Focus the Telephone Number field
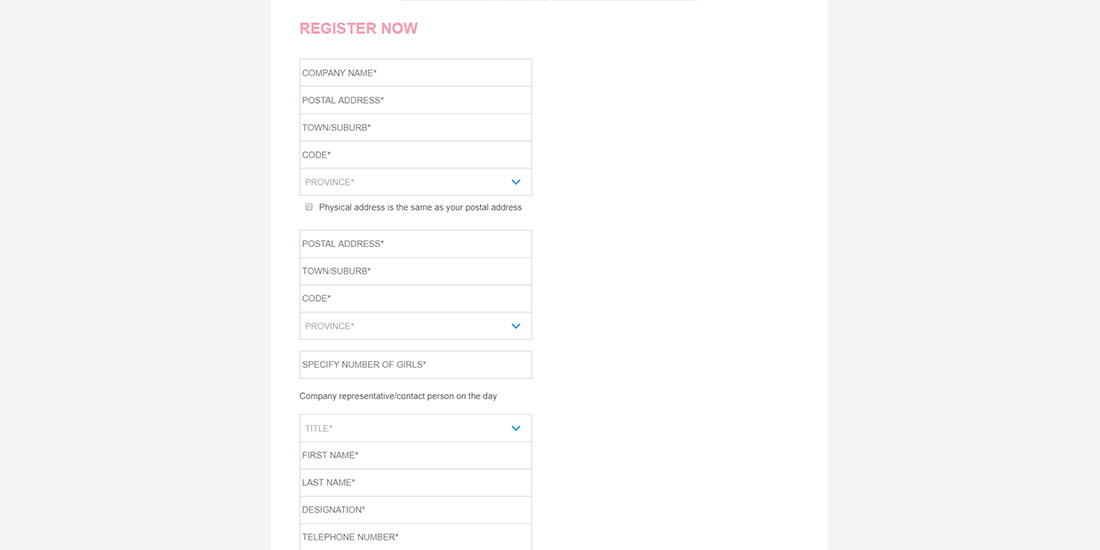1100x550 pixels. (415, 537)
